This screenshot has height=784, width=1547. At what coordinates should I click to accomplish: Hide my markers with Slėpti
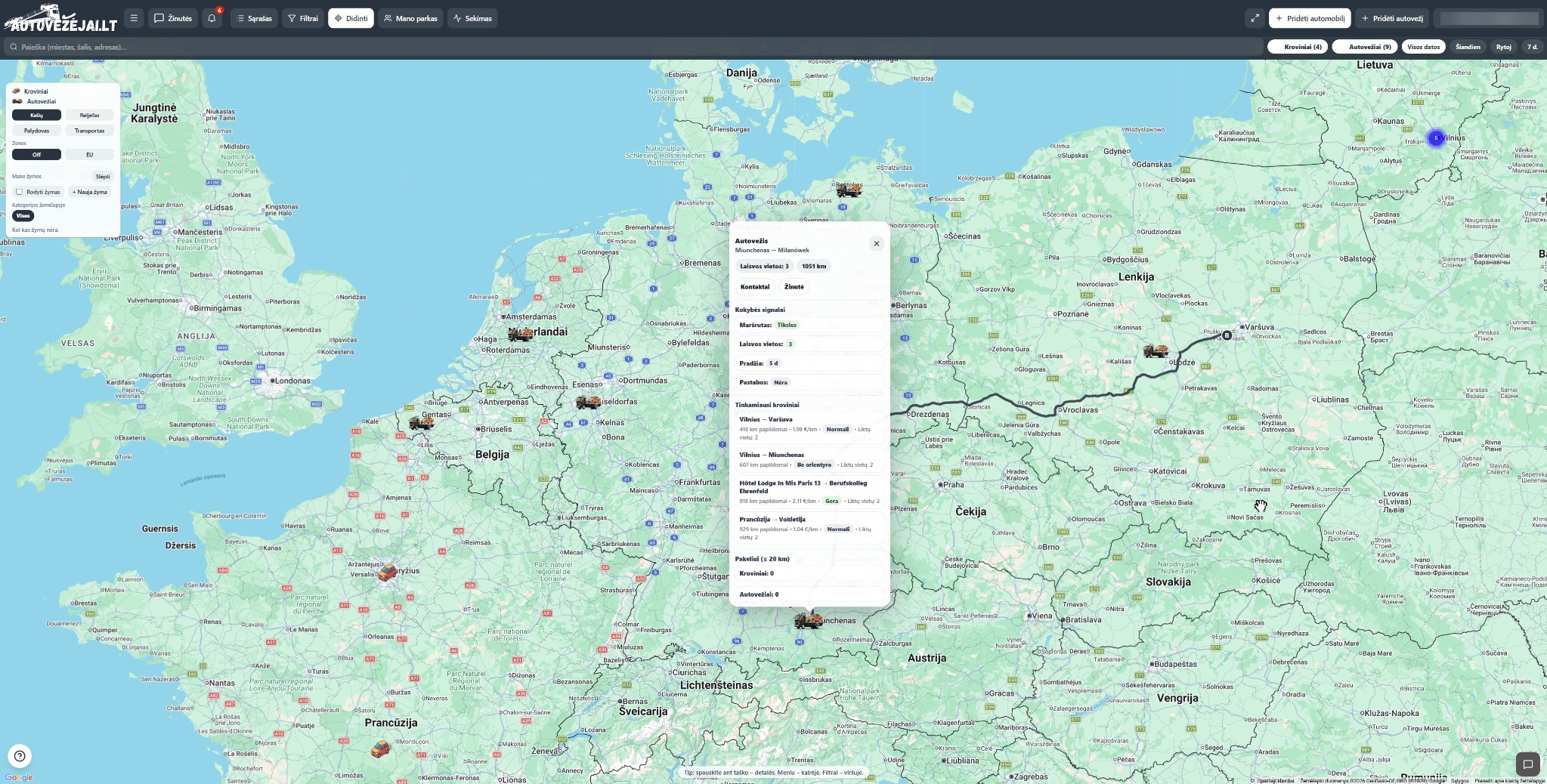[103, 177]
